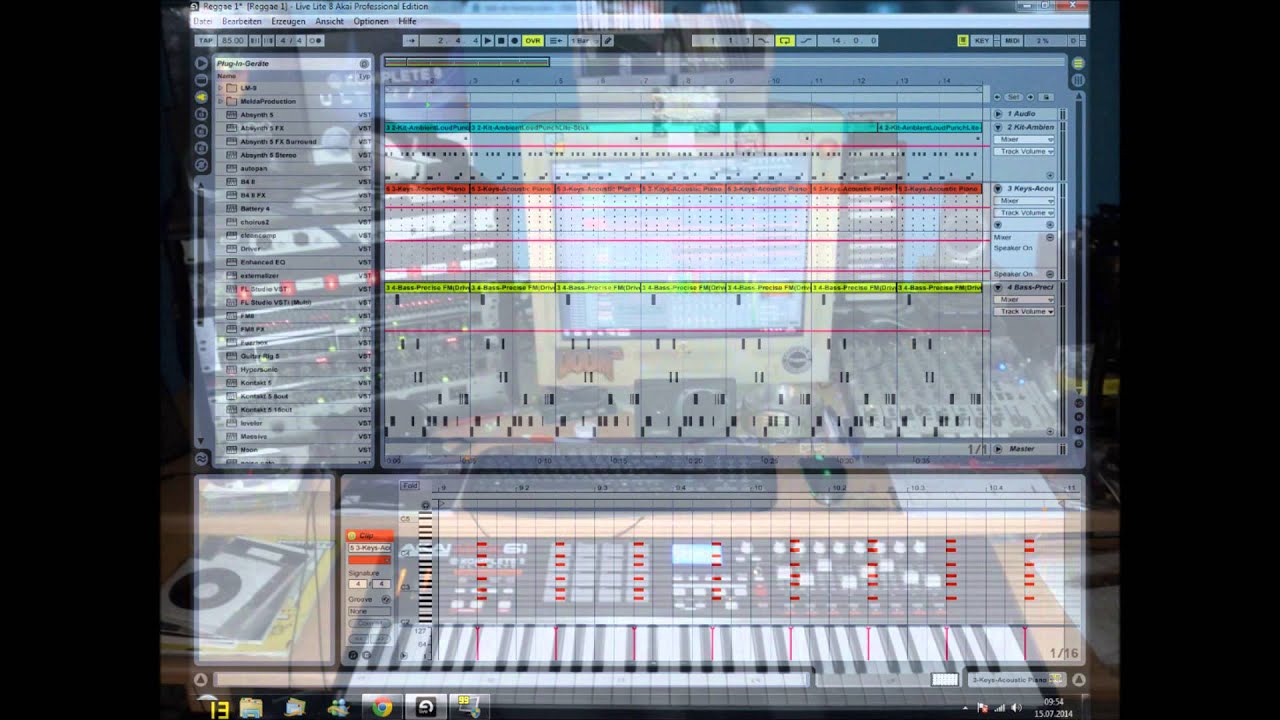Click the Fold button in MIDI editor
The height and width of the screenshot is (720, 1280).
[410, 486]
